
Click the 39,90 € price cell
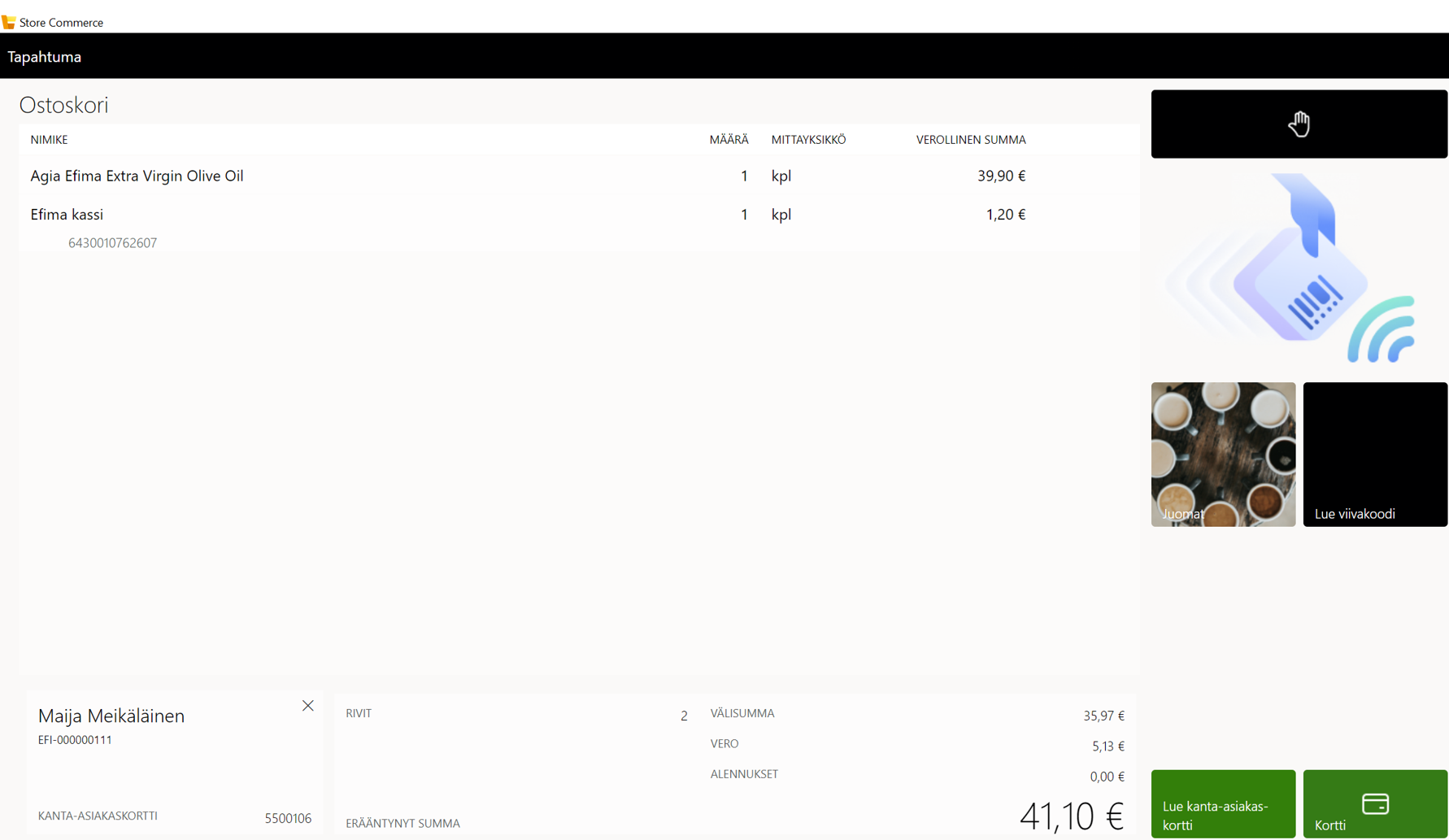1001,176
